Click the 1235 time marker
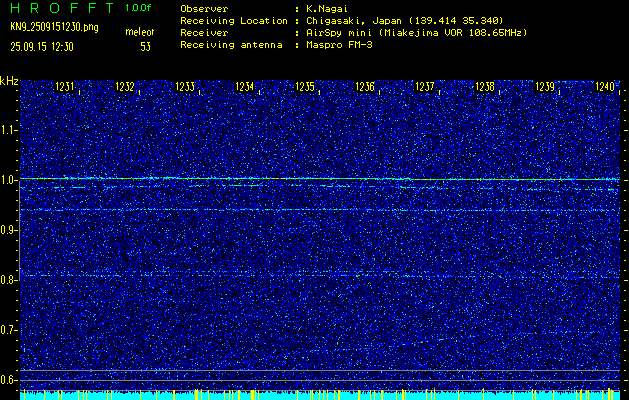This screenshot has height=400, width=629. pos(305,87)
